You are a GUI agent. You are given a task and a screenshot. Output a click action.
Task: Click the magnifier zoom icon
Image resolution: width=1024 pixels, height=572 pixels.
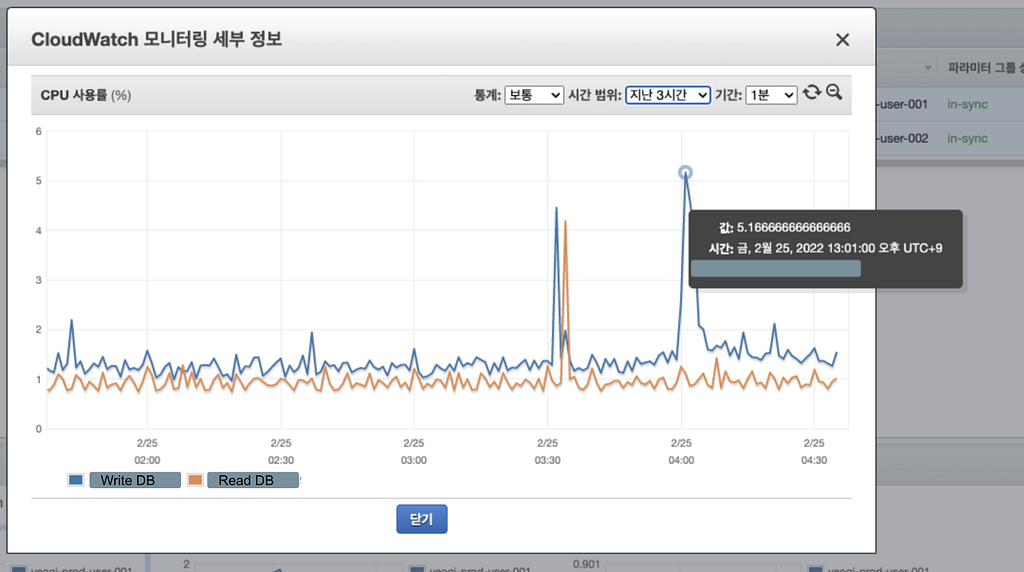[834, 92]
